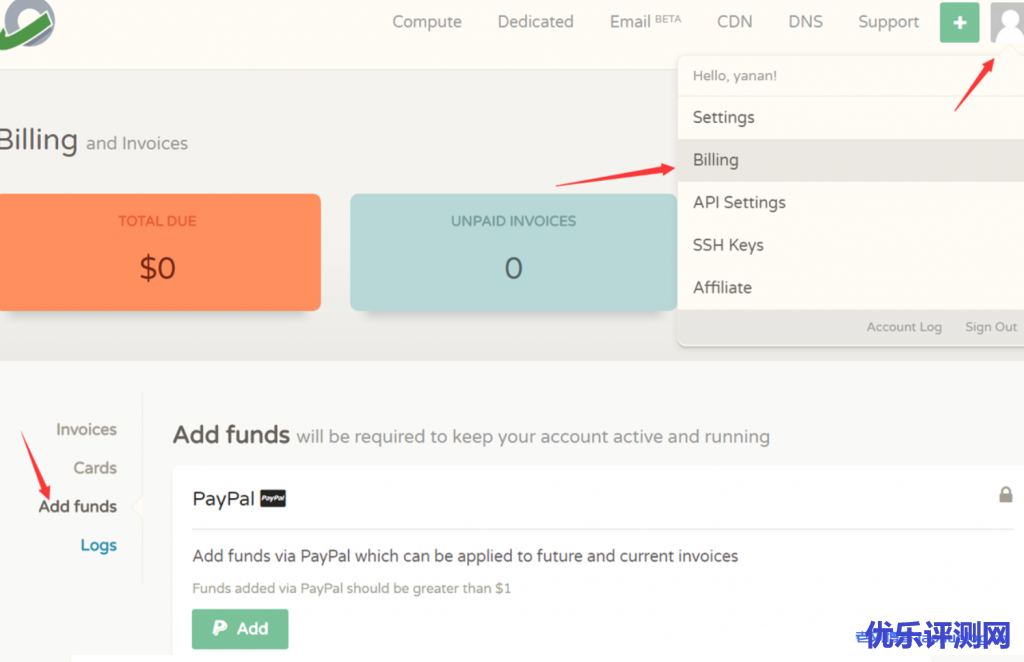The height and width of the screenshot is (662, 1024).
Task: Navigate to DNS page
Action: (x=805, y=22)
